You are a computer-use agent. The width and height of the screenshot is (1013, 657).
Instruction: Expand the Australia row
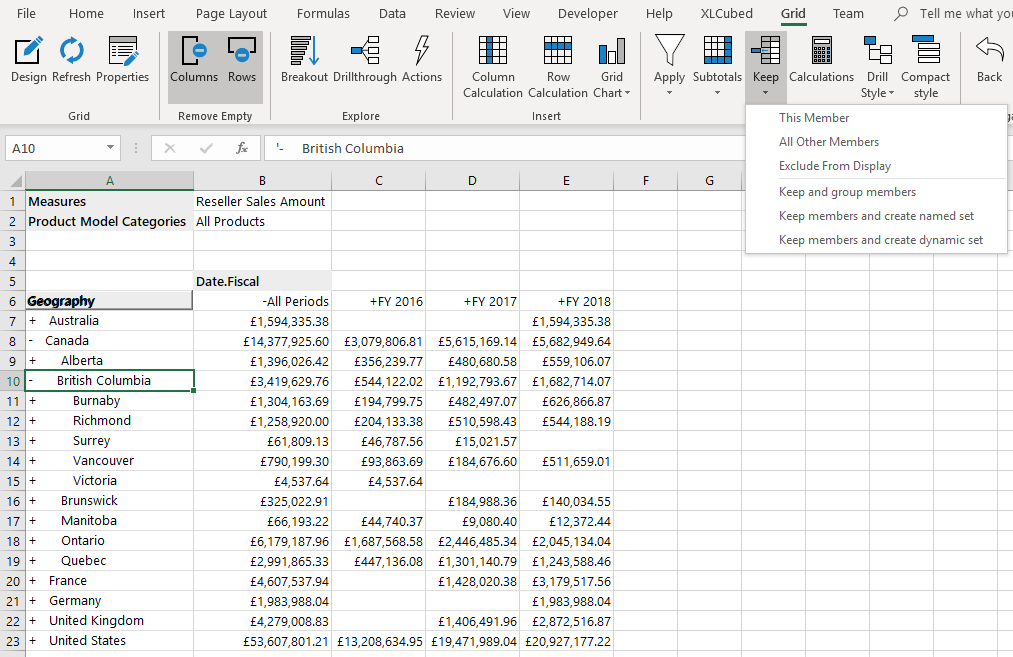pos(32,321)
